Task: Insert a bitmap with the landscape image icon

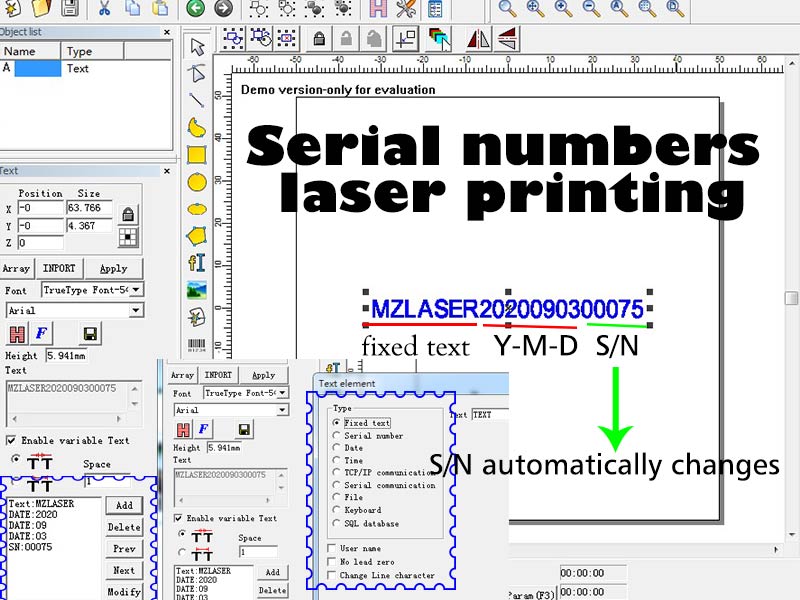Action: (x=197, y=290)
